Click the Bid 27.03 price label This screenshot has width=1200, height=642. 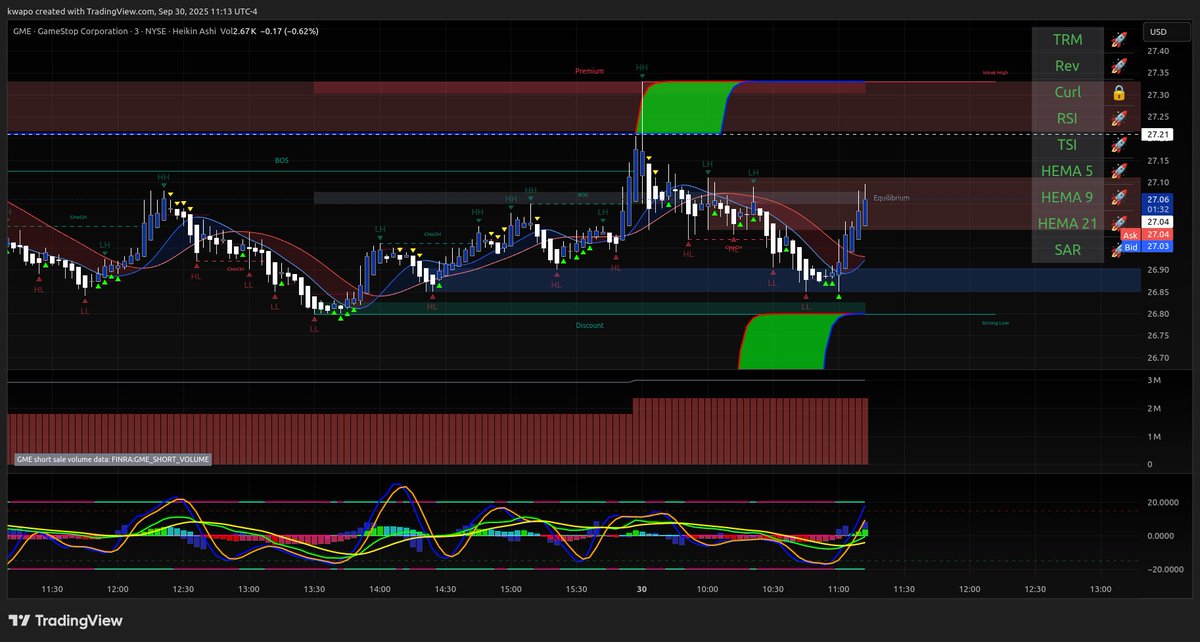click(1147, 246)
